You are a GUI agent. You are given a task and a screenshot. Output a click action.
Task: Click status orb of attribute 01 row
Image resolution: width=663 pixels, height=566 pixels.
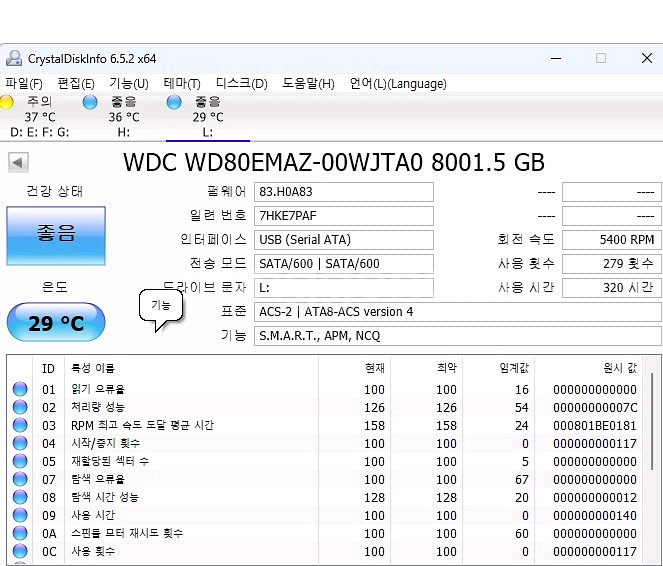click(x=20, y=389)
